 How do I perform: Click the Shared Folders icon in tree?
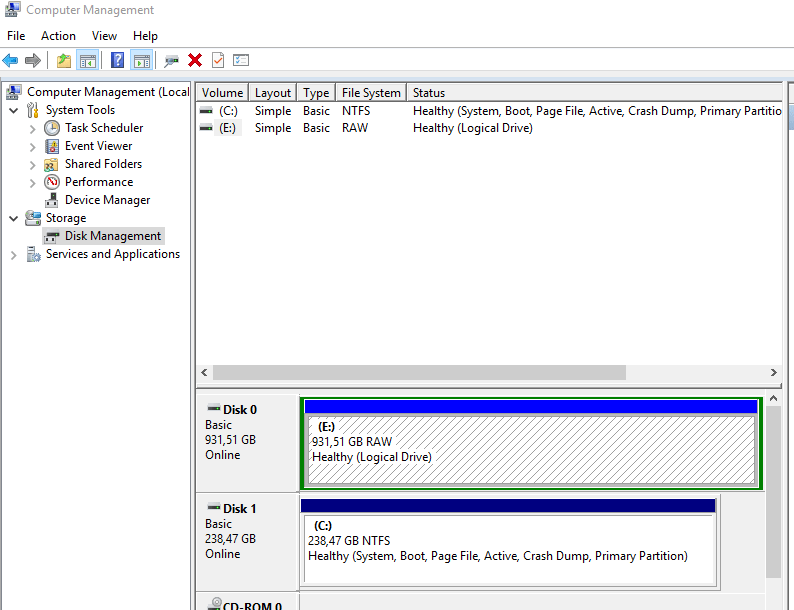[x=51, y=165]
